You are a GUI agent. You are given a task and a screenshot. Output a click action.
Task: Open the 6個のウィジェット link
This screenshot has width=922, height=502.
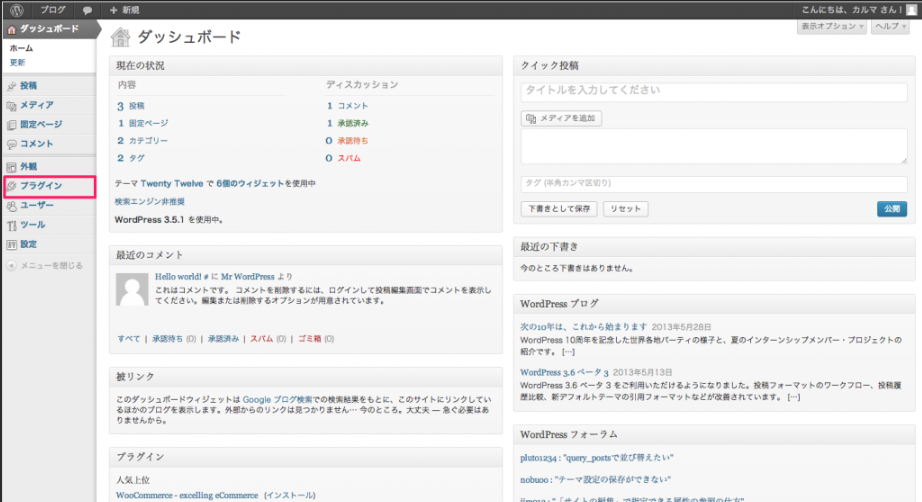(x=250, y=183)
